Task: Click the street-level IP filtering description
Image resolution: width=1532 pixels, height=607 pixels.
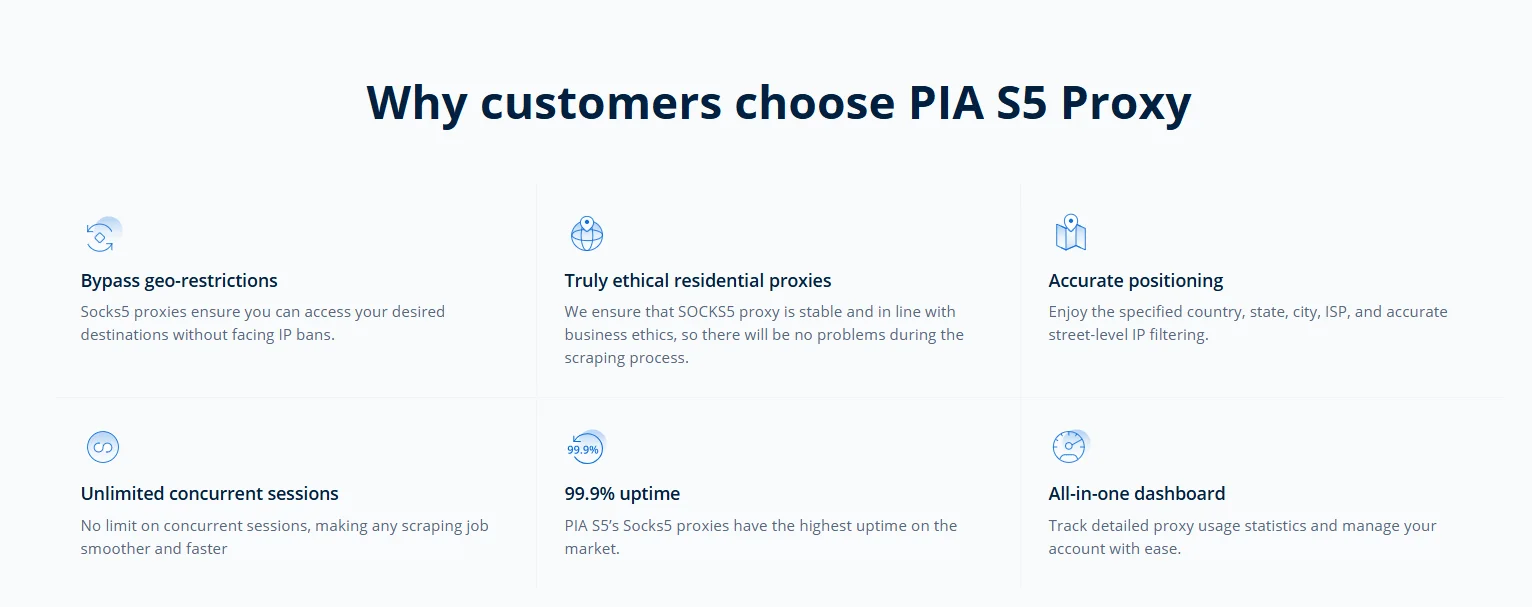Action: (1247, 323)
